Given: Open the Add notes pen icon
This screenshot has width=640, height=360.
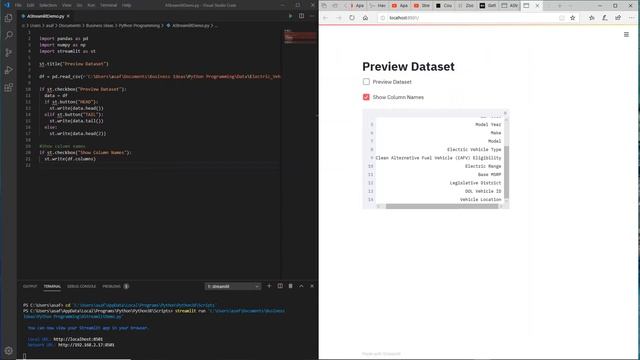Looking at the screenshot, I should pyautogui.click(x=605, y=18).
